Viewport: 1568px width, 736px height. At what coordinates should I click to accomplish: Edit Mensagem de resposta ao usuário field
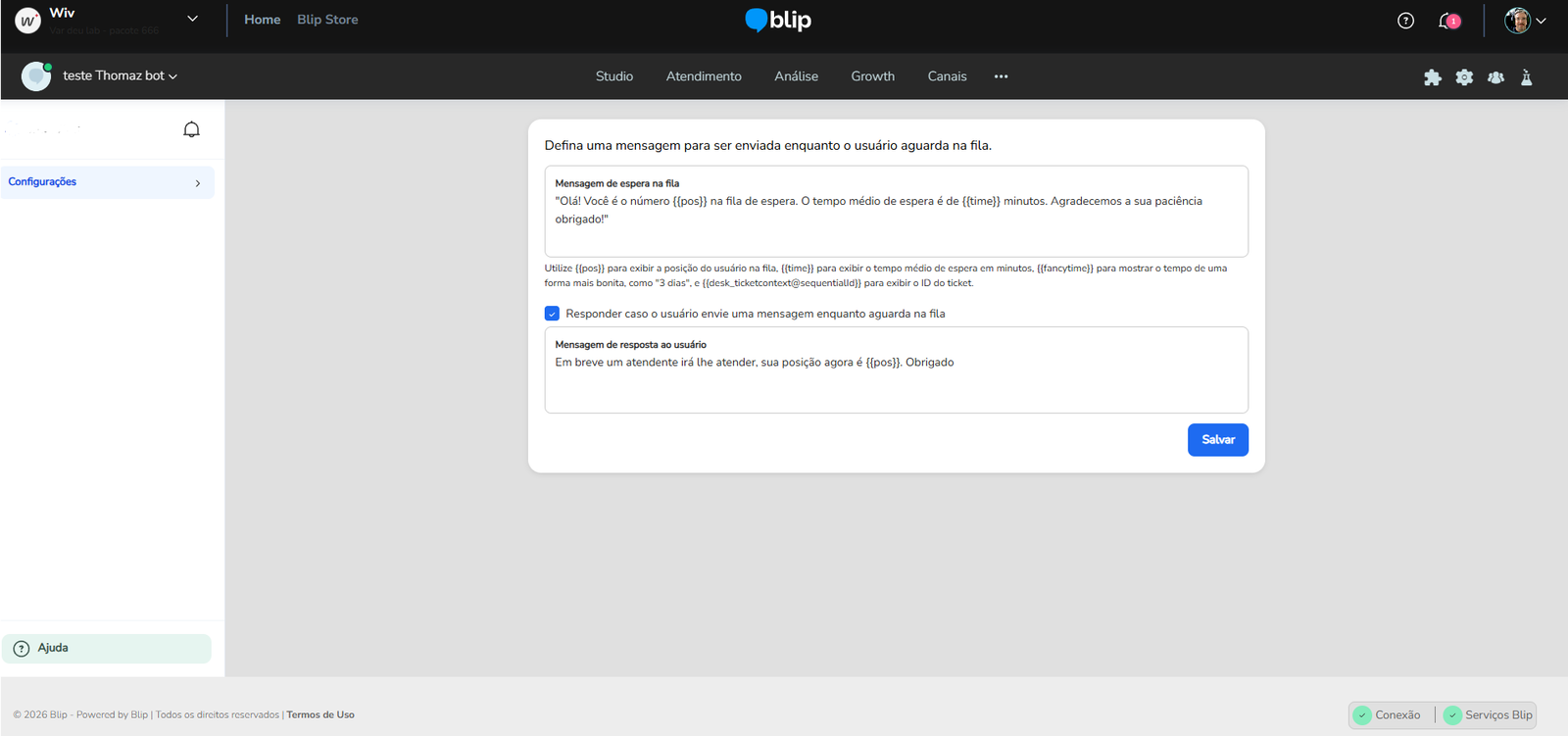coord(897,370)
